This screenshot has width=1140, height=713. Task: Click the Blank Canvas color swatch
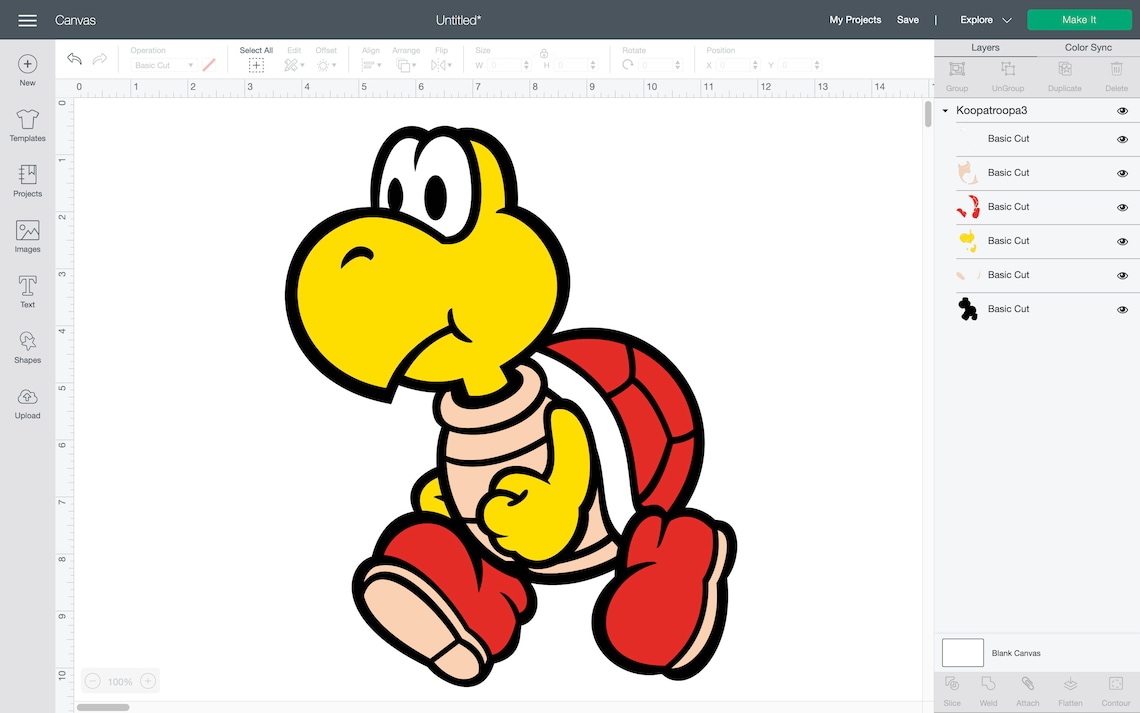point(962,652)
